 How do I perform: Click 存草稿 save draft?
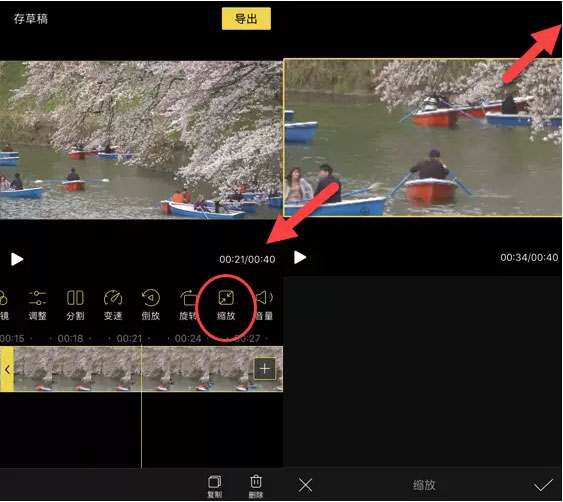click(x=31, y=19)
